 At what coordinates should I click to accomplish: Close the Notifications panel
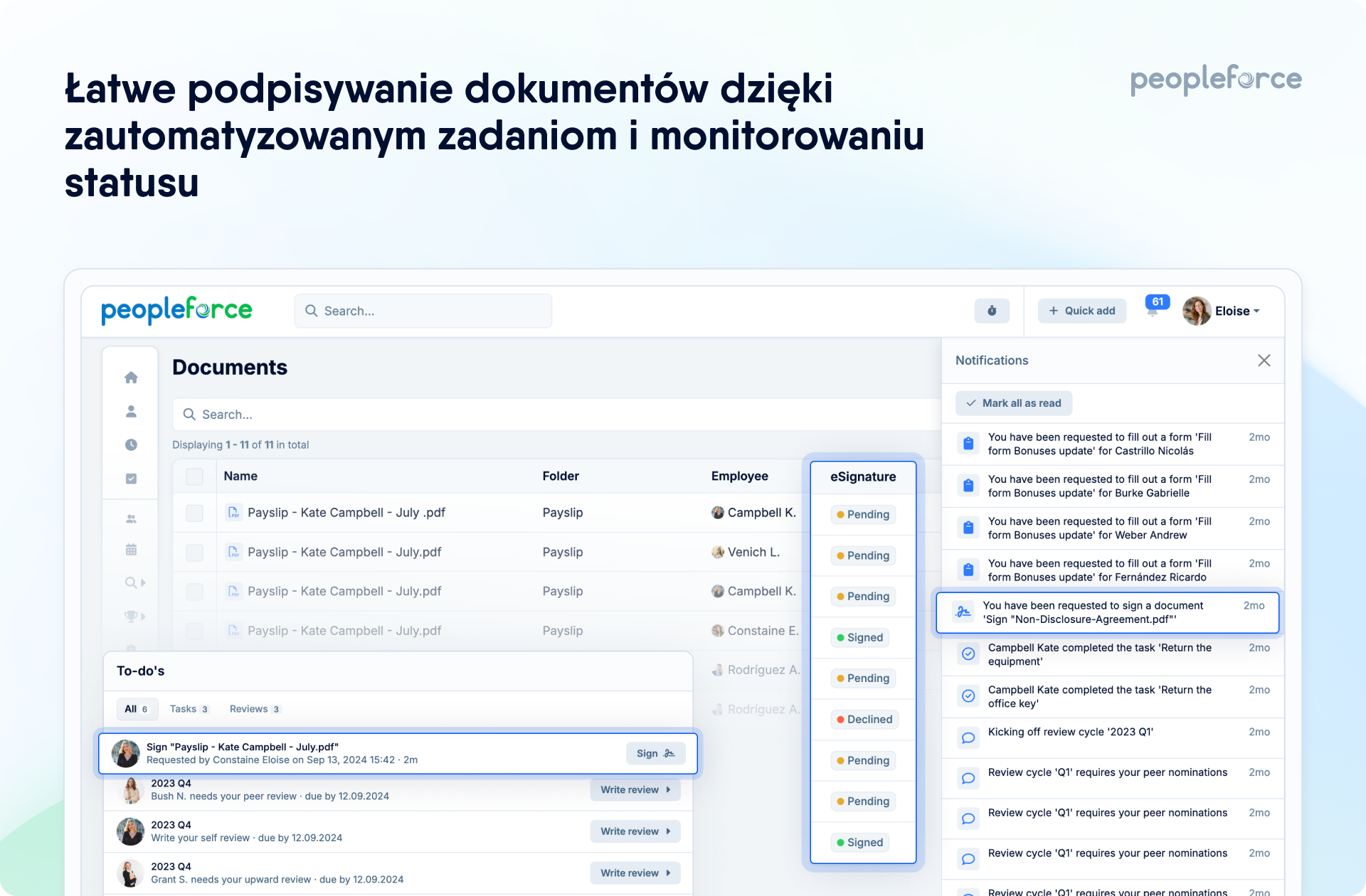1264,361
